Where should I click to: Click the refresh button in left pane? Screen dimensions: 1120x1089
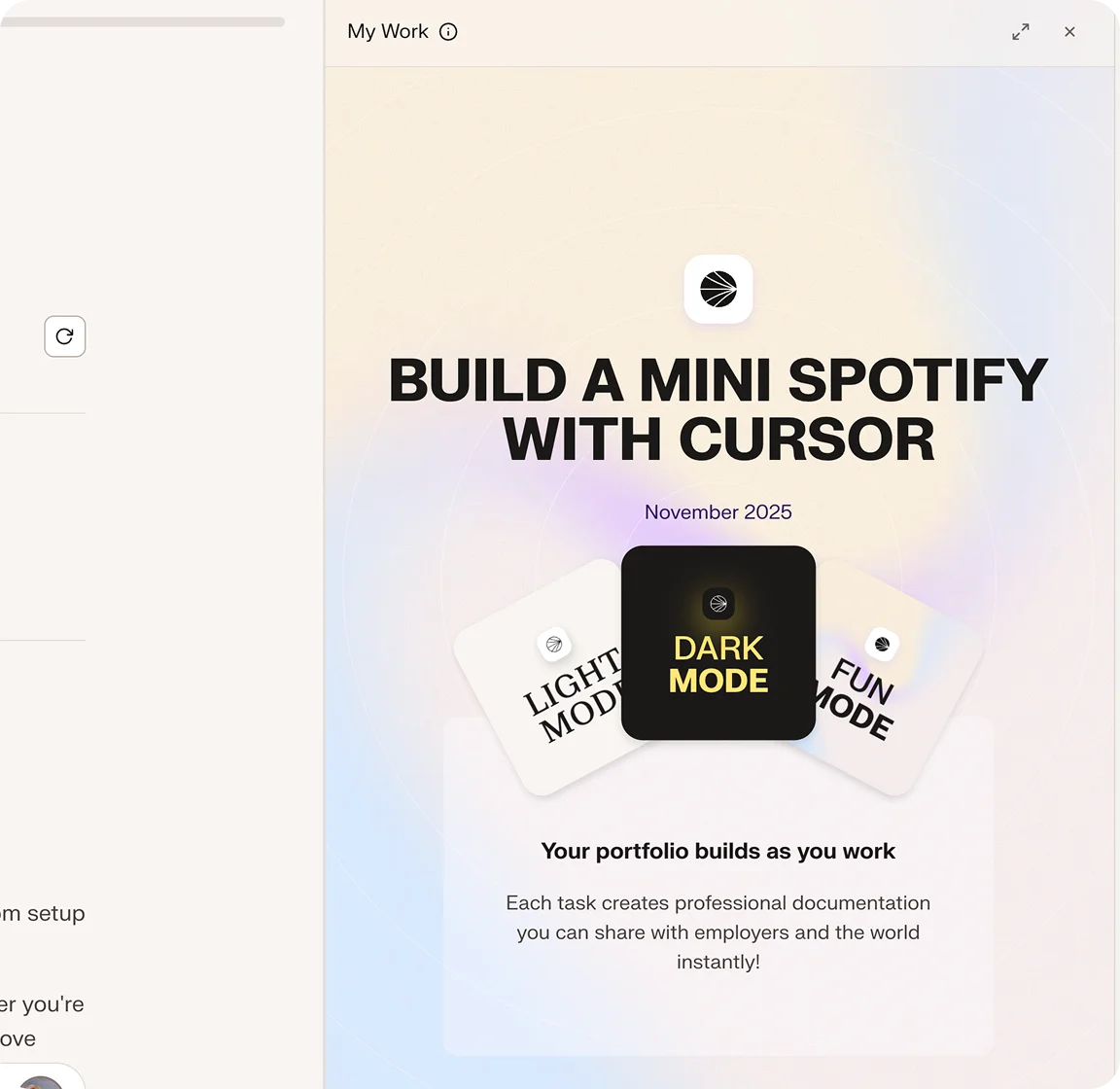[65, 336]
